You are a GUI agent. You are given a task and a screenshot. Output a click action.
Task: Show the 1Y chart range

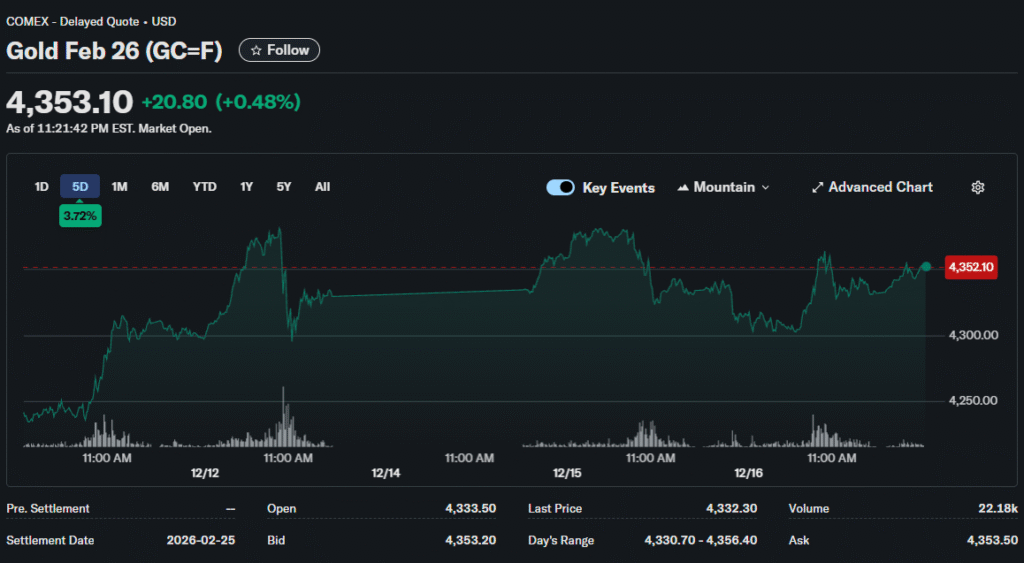[x=246, y=186]
